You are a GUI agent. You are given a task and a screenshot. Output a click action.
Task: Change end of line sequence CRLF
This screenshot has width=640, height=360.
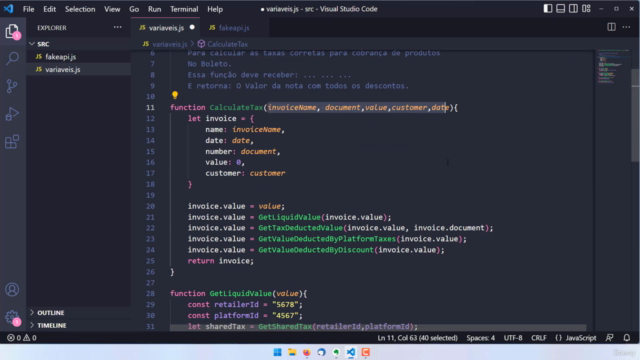pos(538,338)
